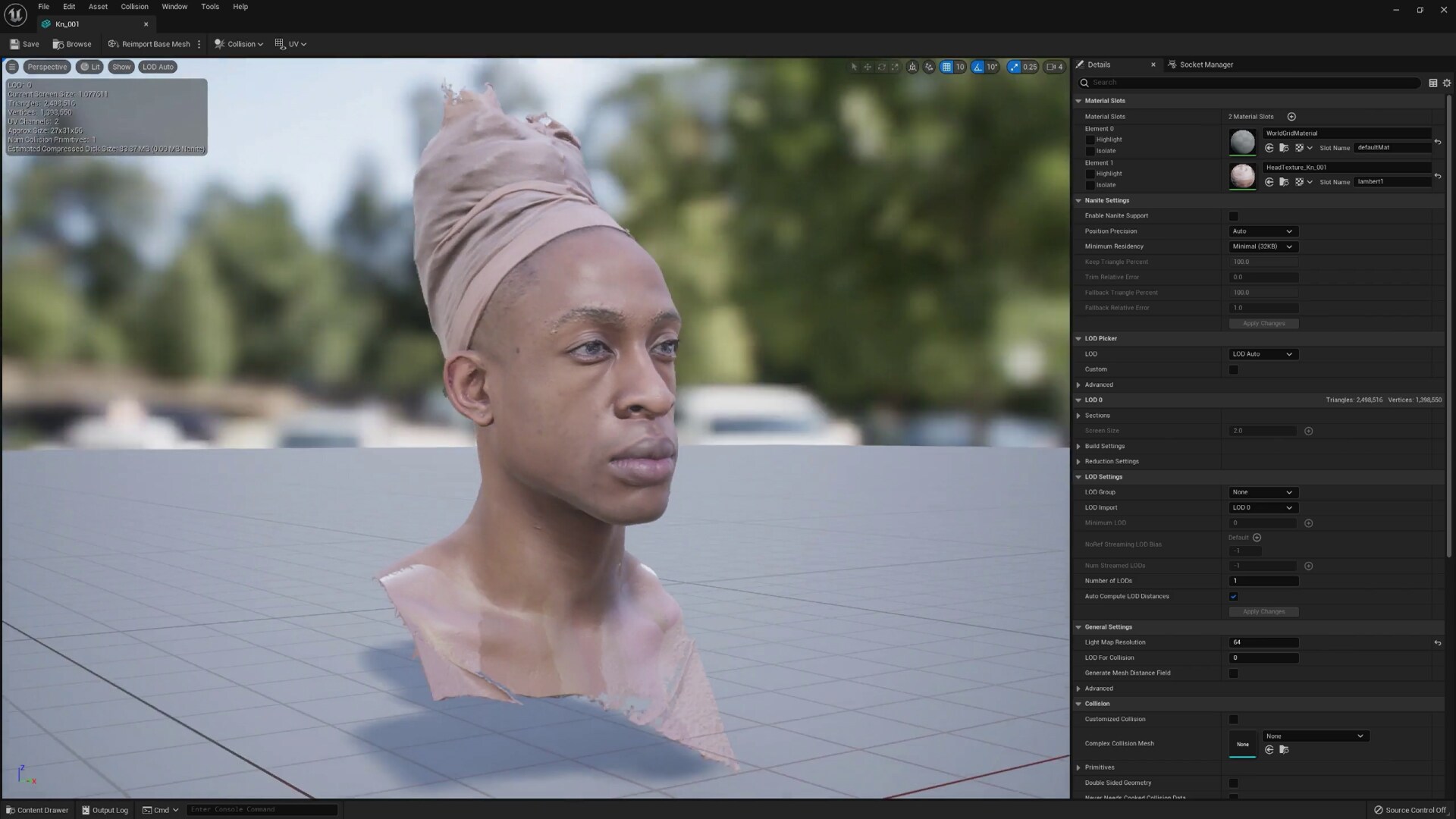This screenshot has width=1456, height=819.
Task: Toggle grid snapping icon in viewport
Action: coord(946,67)
